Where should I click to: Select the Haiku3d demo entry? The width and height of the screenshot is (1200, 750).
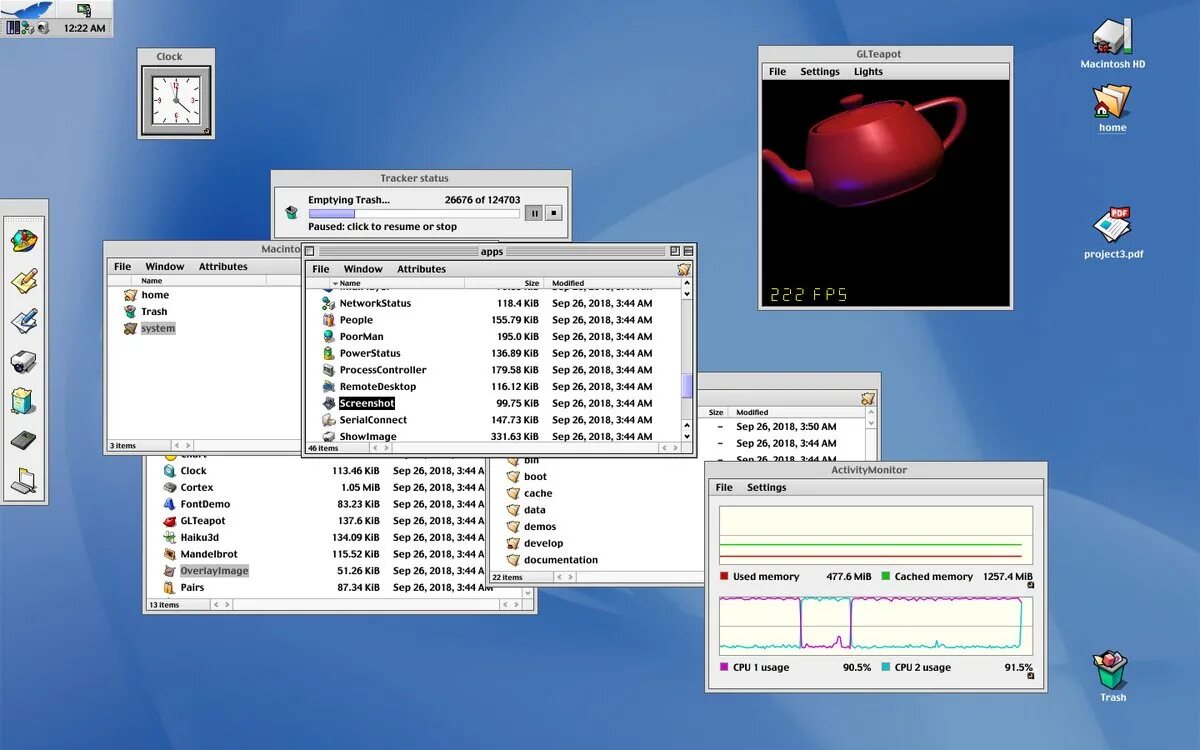point(199,538)
